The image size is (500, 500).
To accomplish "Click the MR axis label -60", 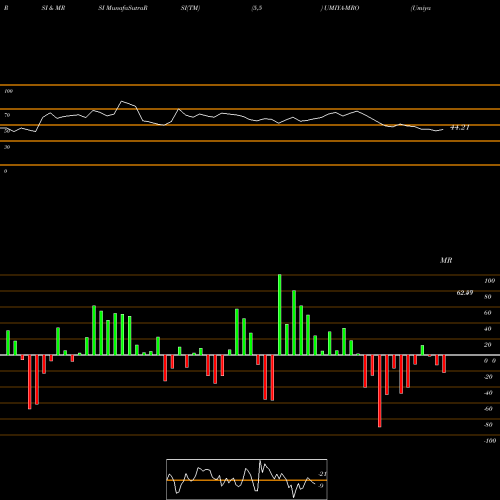I will [488, 409].
